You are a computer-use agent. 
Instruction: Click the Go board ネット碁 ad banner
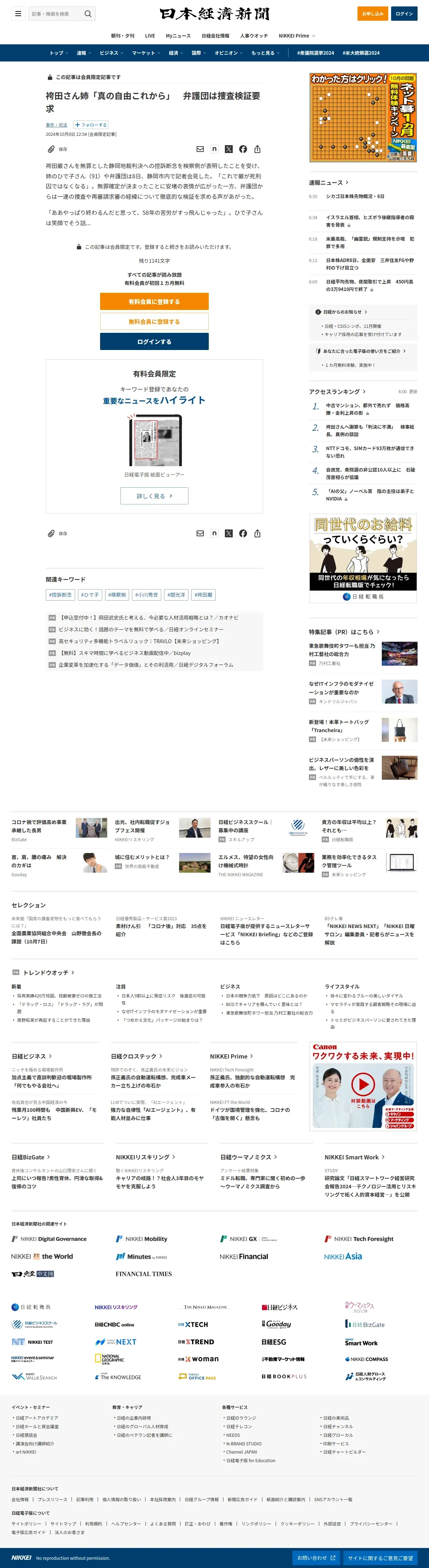363,118
